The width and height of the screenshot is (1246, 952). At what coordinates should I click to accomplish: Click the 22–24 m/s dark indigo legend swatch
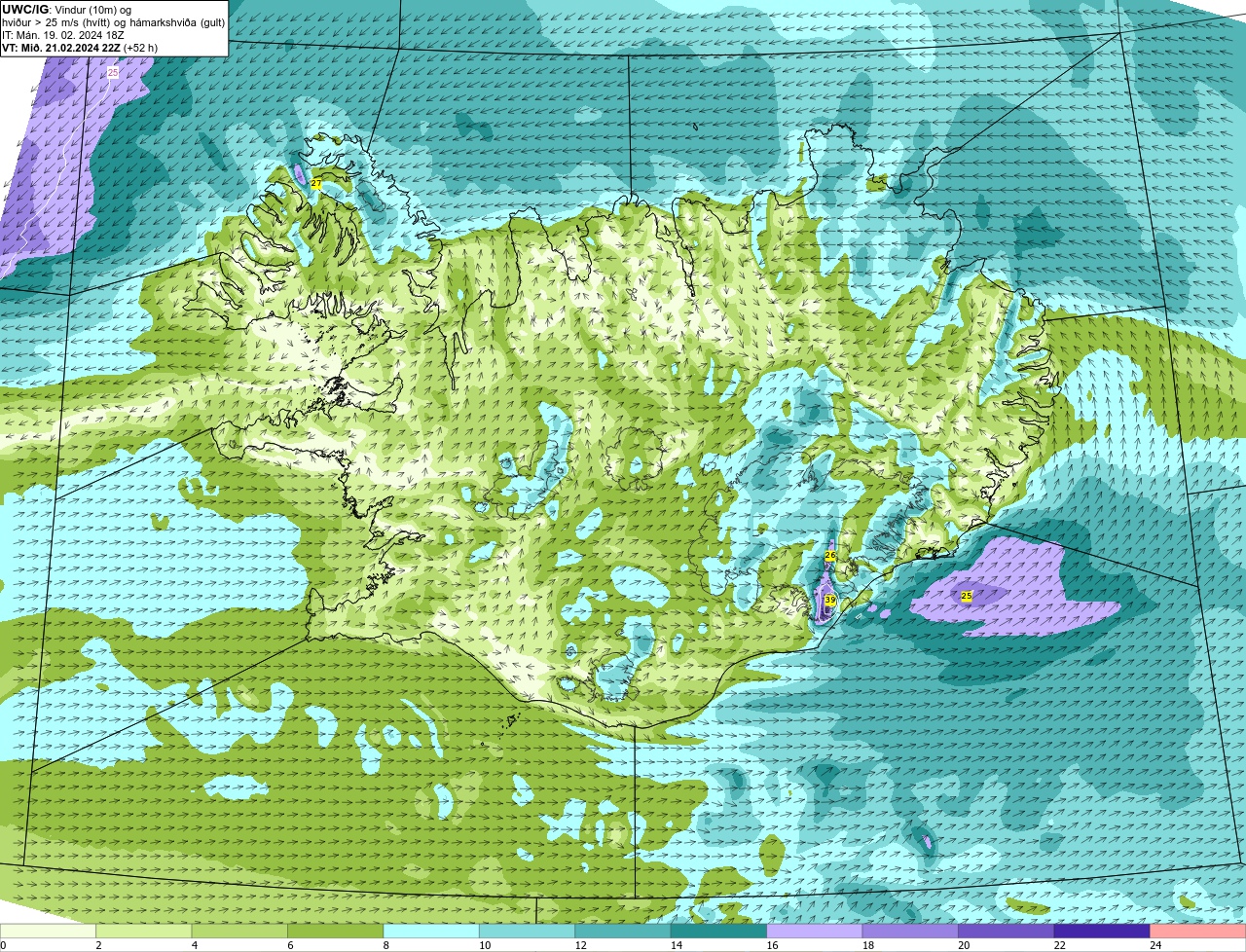[x=1103, y=932]
